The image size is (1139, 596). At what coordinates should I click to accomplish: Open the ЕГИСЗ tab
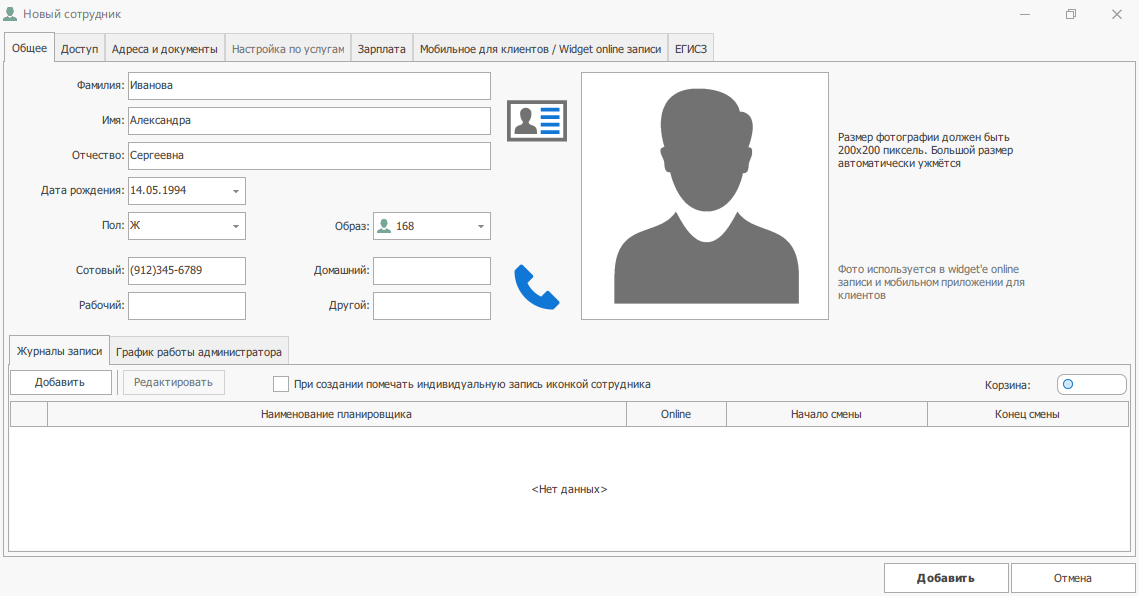[x=691, y=49]
